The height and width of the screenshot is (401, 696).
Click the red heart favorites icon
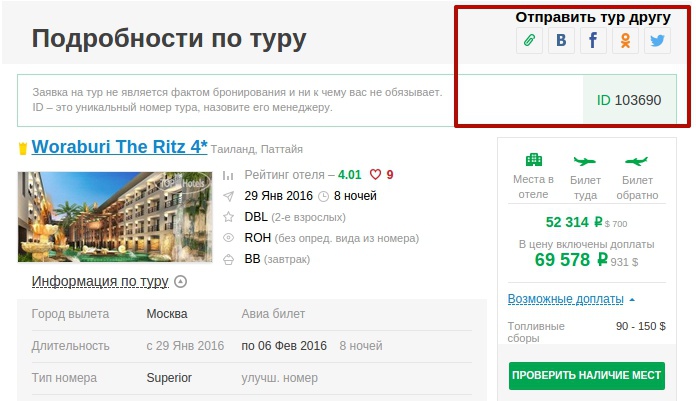(x=376, y=175)
